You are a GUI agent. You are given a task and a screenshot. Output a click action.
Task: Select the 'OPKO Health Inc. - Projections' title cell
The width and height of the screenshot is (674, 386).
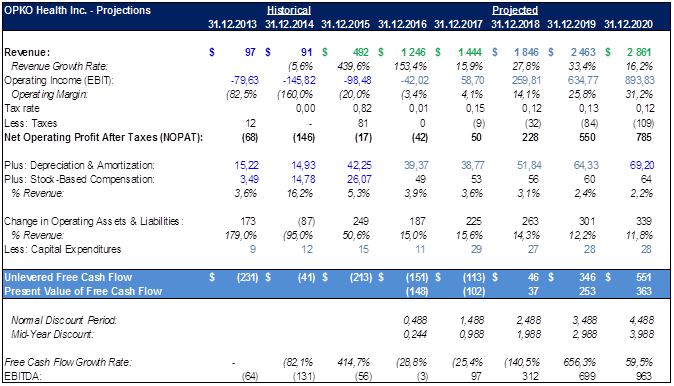pos(77,10)
